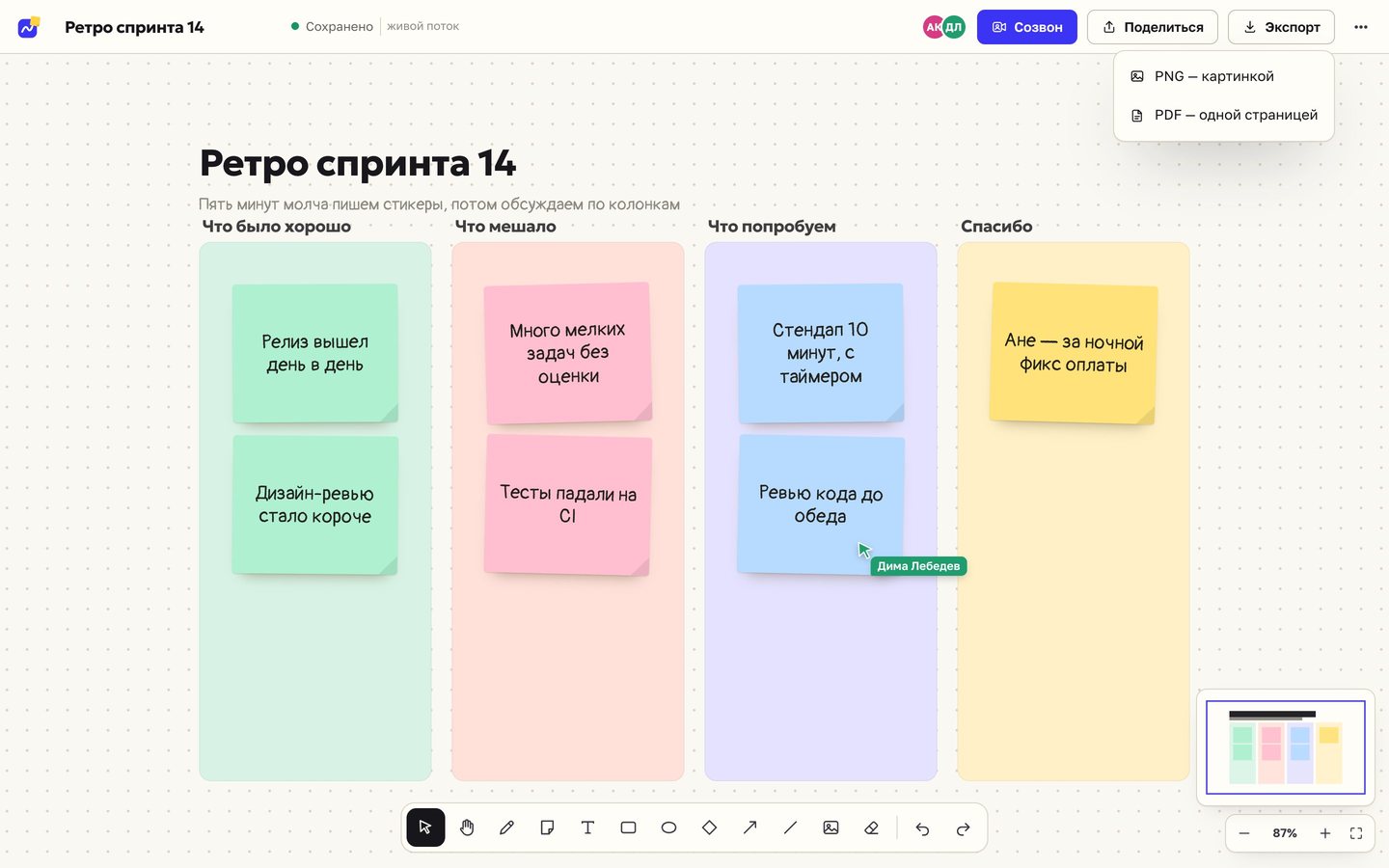The height and width of the screenshot is (868, 1389).
Task: Toggle fullscreen fit view
Action: 1356,833
